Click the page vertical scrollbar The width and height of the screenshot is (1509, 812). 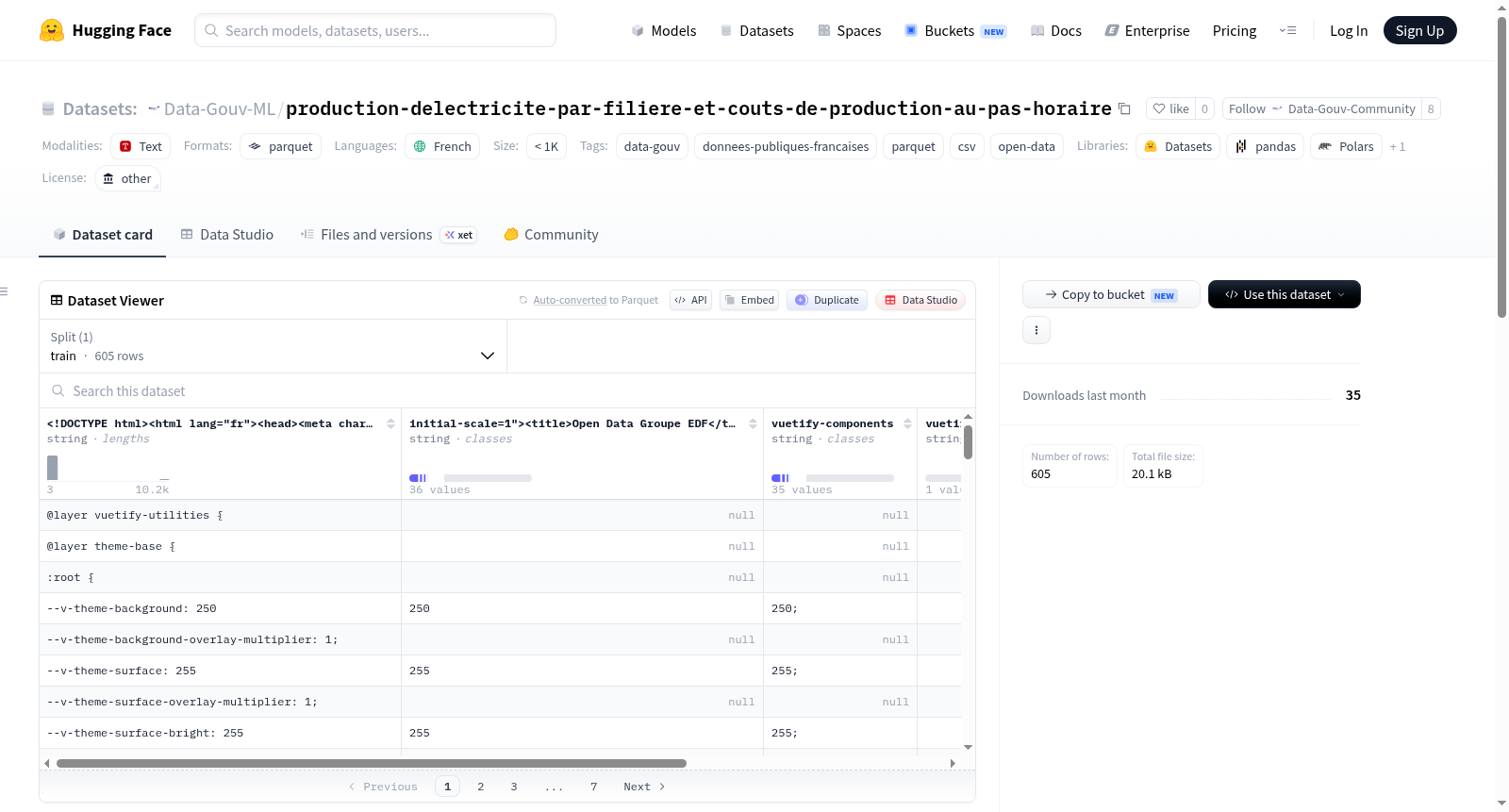pos(1501,167)
